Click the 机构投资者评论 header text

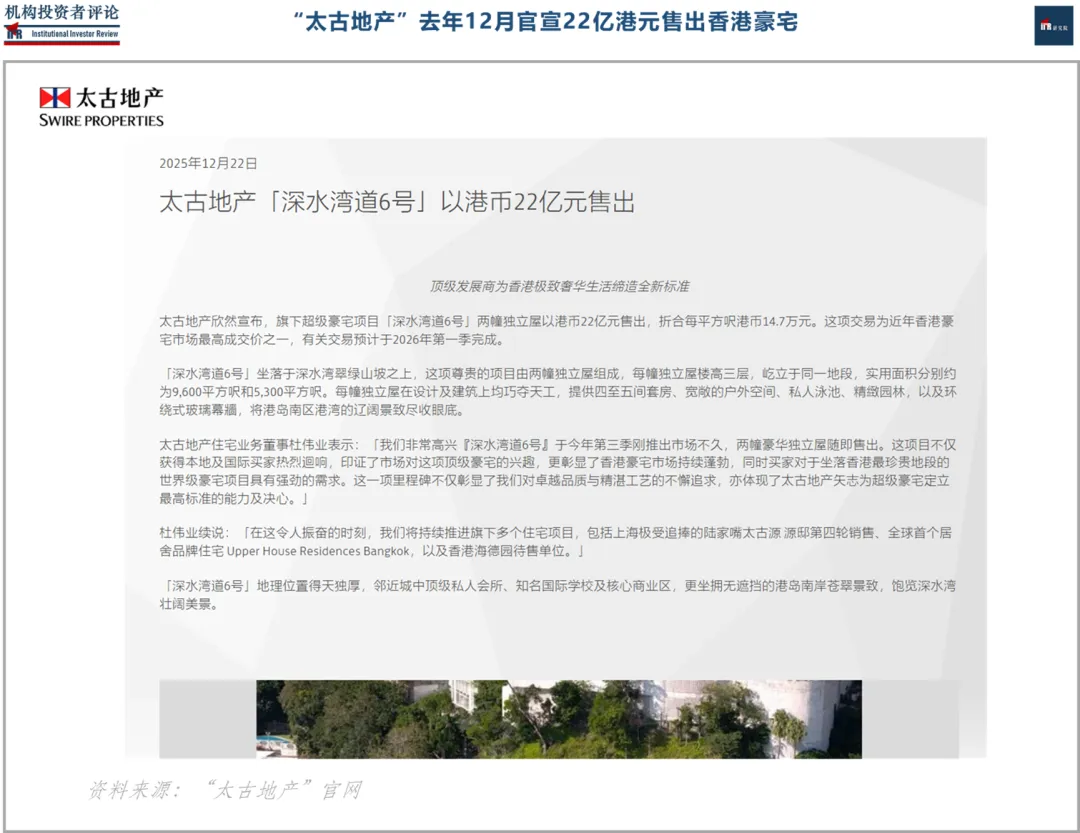coord(61,12)
